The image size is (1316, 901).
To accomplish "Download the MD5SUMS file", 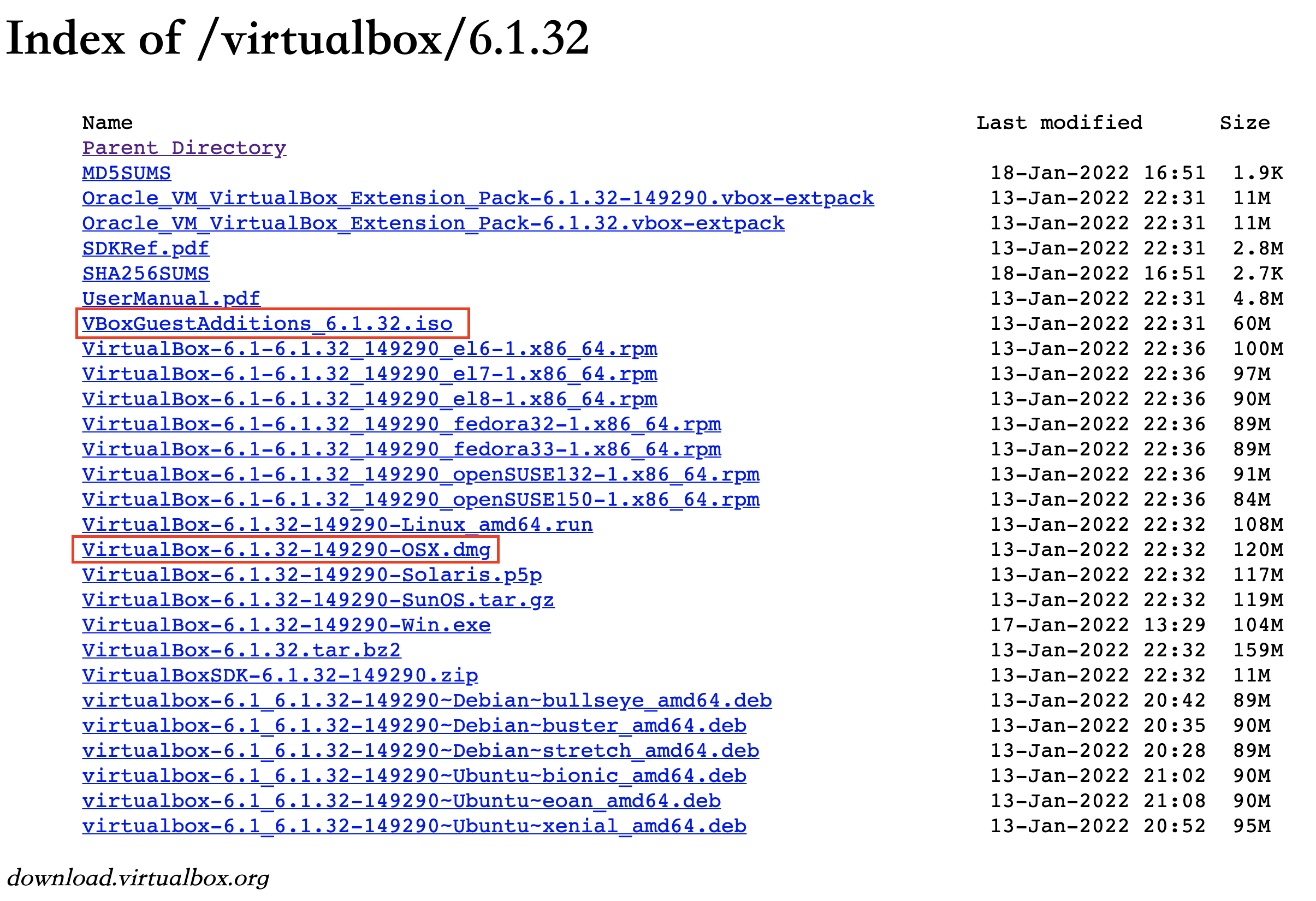I will 126,173.
